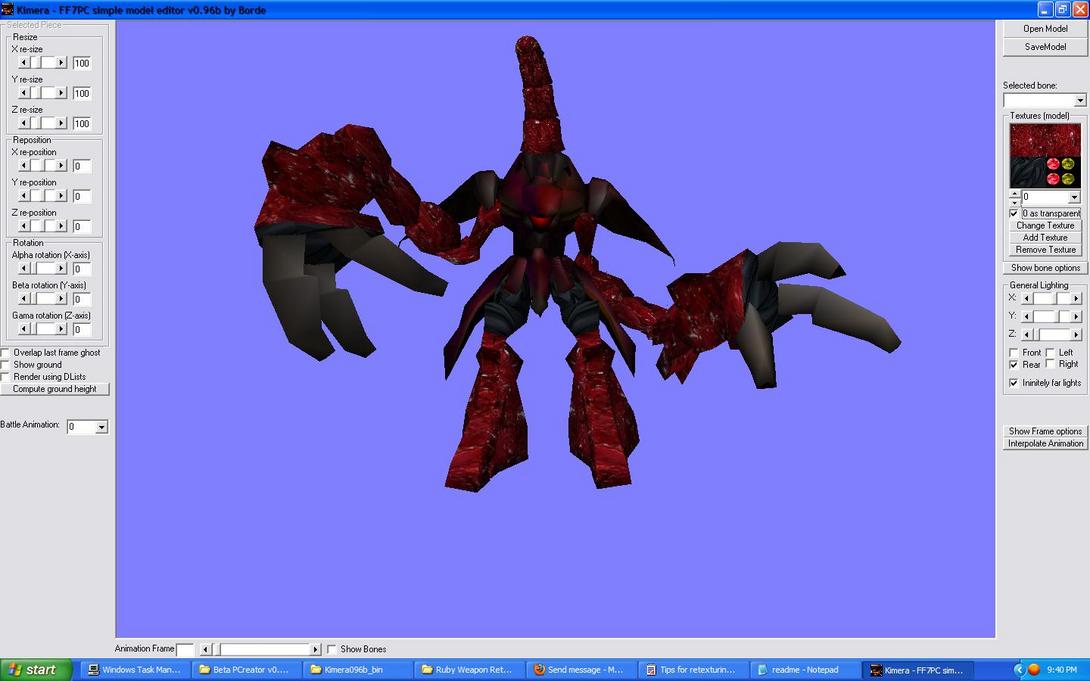Click the Y re-size value field
The height and width of the screenshot is (681, 1090).
point(81,93)
